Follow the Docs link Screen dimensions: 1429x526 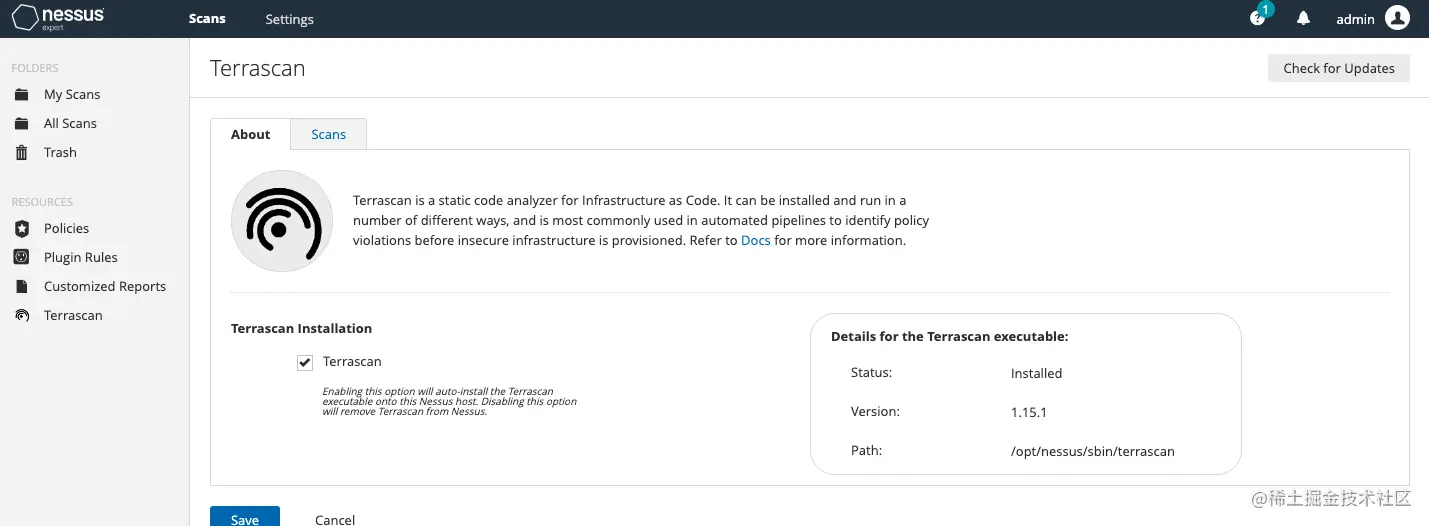coord(755,241)
